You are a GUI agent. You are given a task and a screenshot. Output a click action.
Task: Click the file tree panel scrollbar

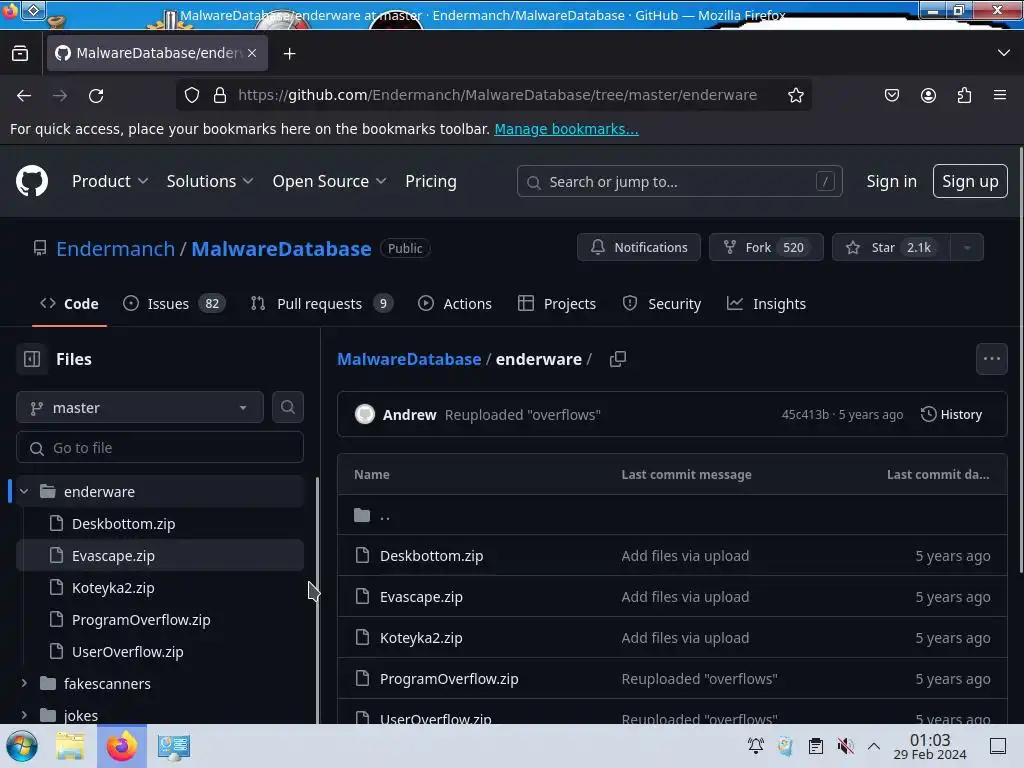pyautogui.click(x=317, y=601)
